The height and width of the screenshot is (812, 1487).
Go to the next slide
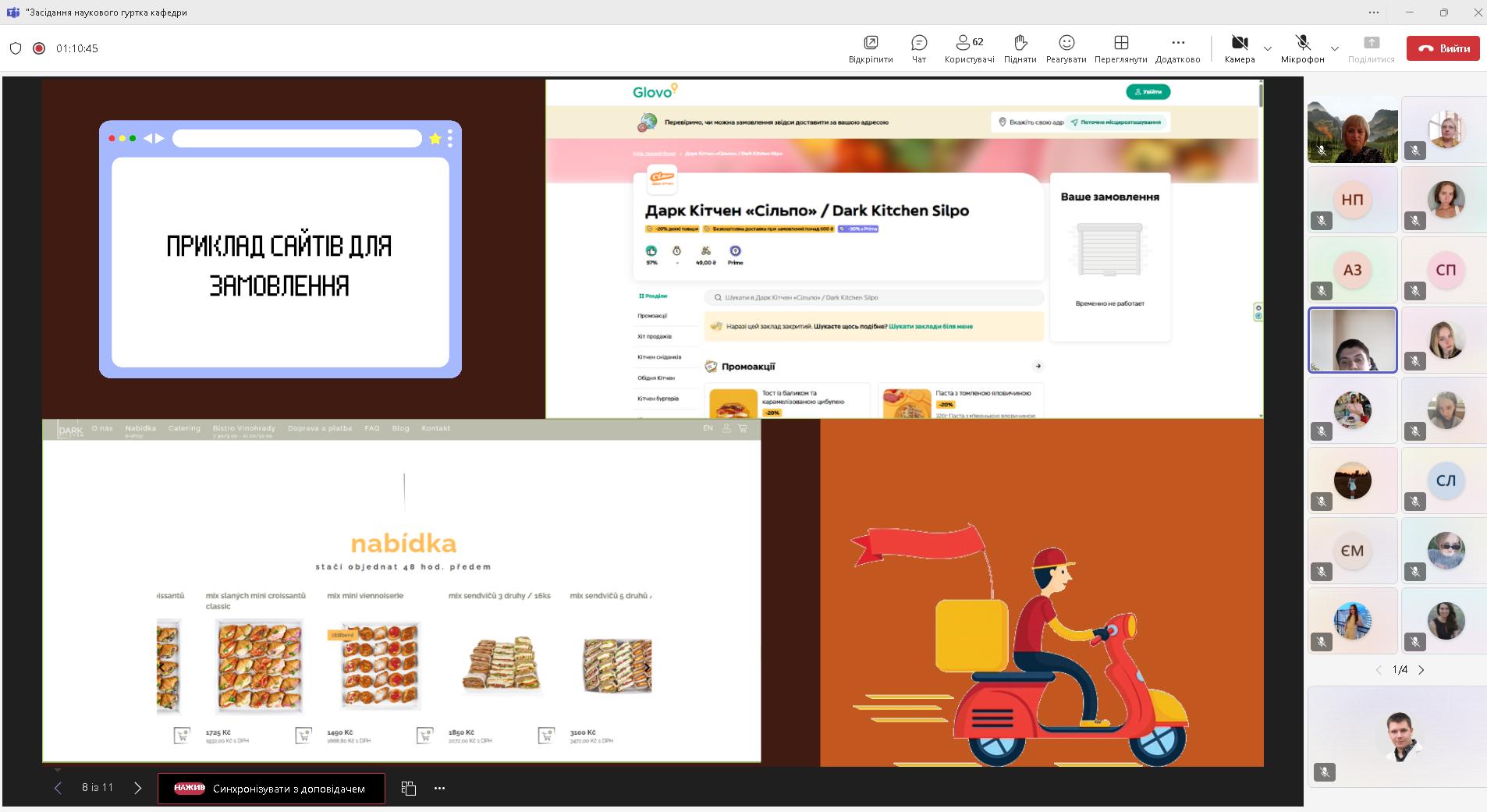(x=138, y=788)
